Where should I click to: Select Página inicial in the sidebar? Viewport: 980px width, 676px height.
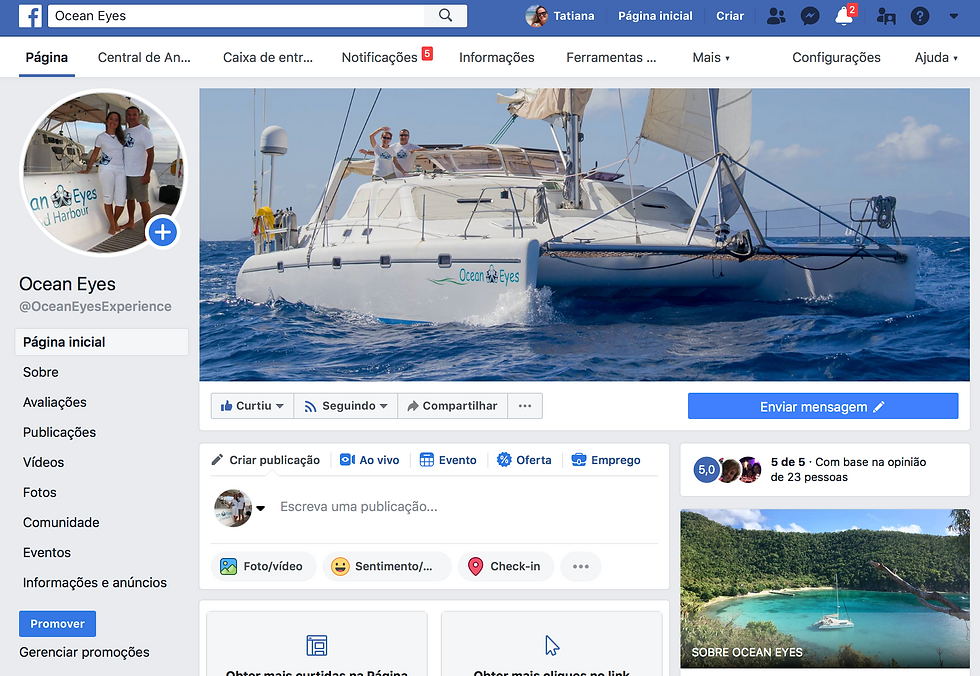click(x=101, y=342)
